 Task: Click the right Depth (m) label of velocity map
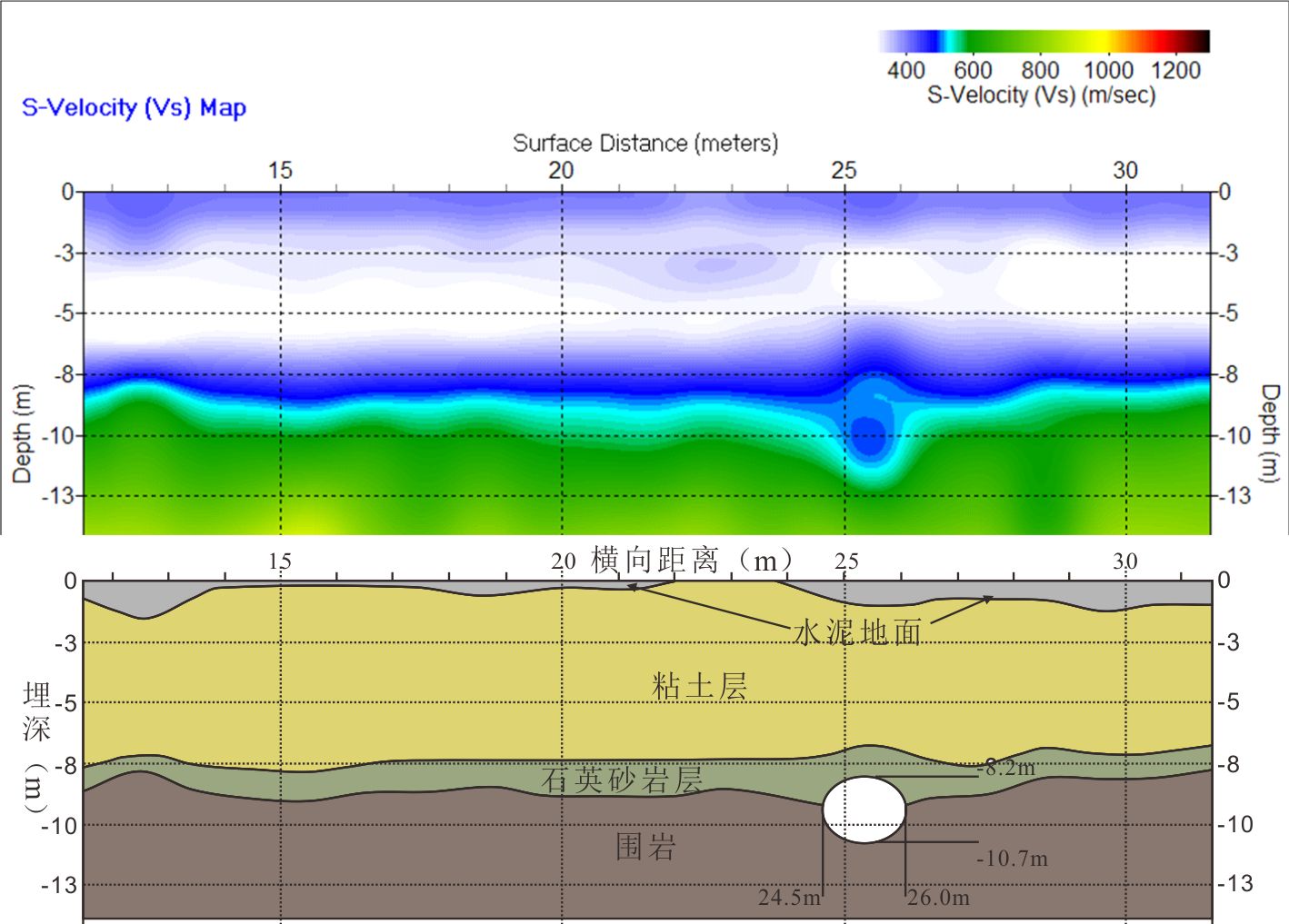tap(1269, 433)
